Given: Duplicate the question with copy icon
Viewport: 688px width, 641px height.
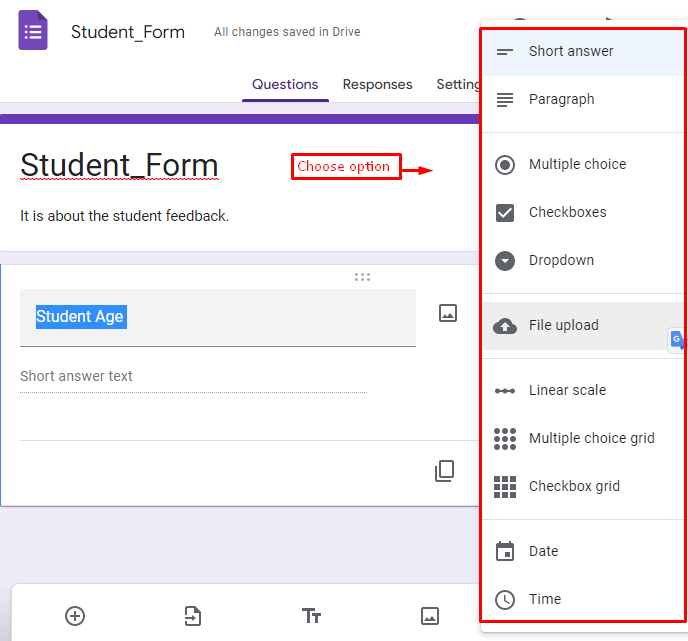Looking at the screenshot, I should (444, 471).
